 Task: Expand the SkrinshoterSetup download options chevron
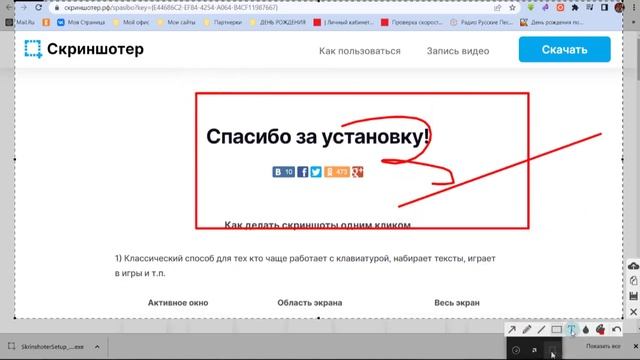(97, 347)
